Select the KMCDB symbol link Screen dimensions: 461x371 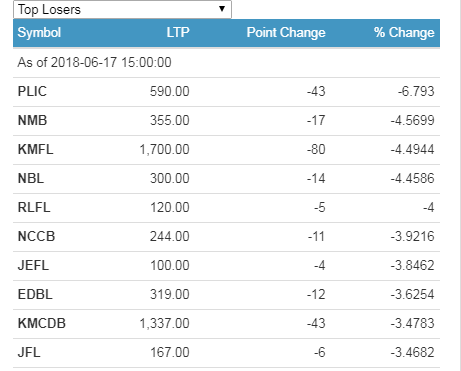pyautogui.click(x=42, y=323)
